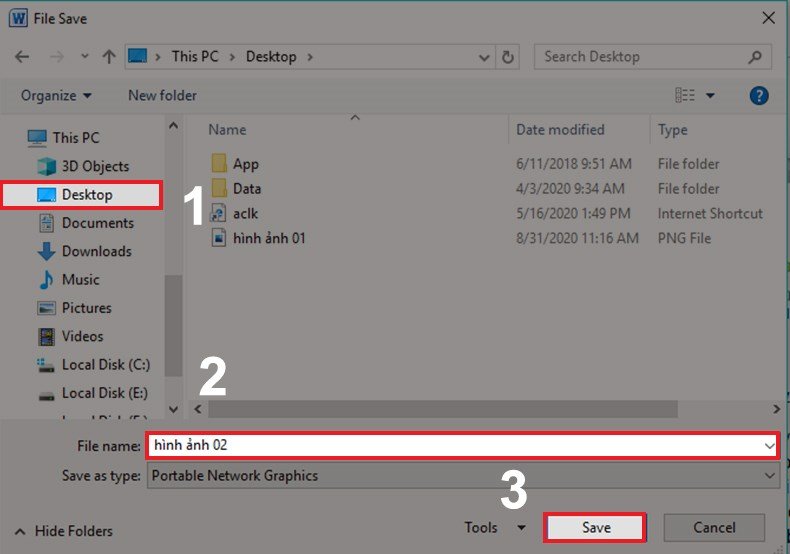Click the Save button

pos(595,527)
